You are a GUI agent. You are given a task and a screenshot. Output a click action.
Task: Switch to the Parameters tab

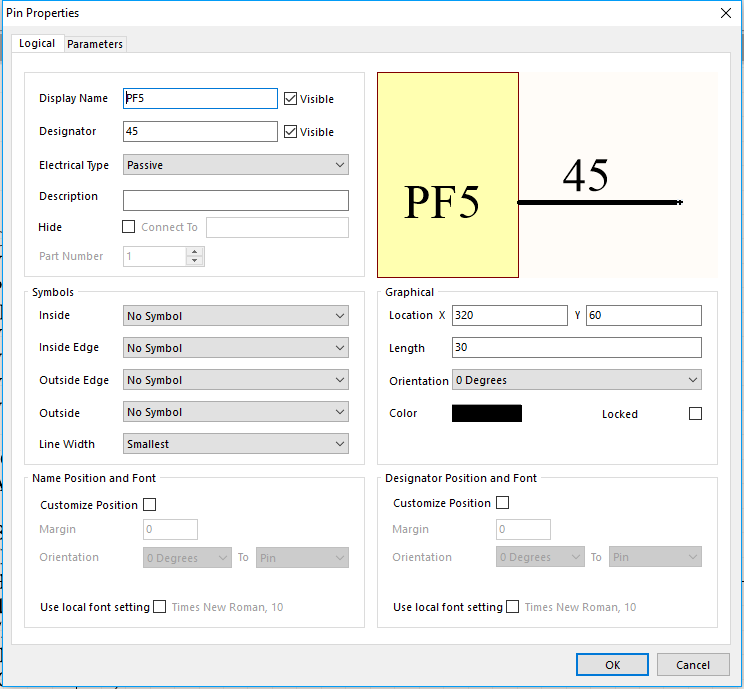[x=95, y=44]
